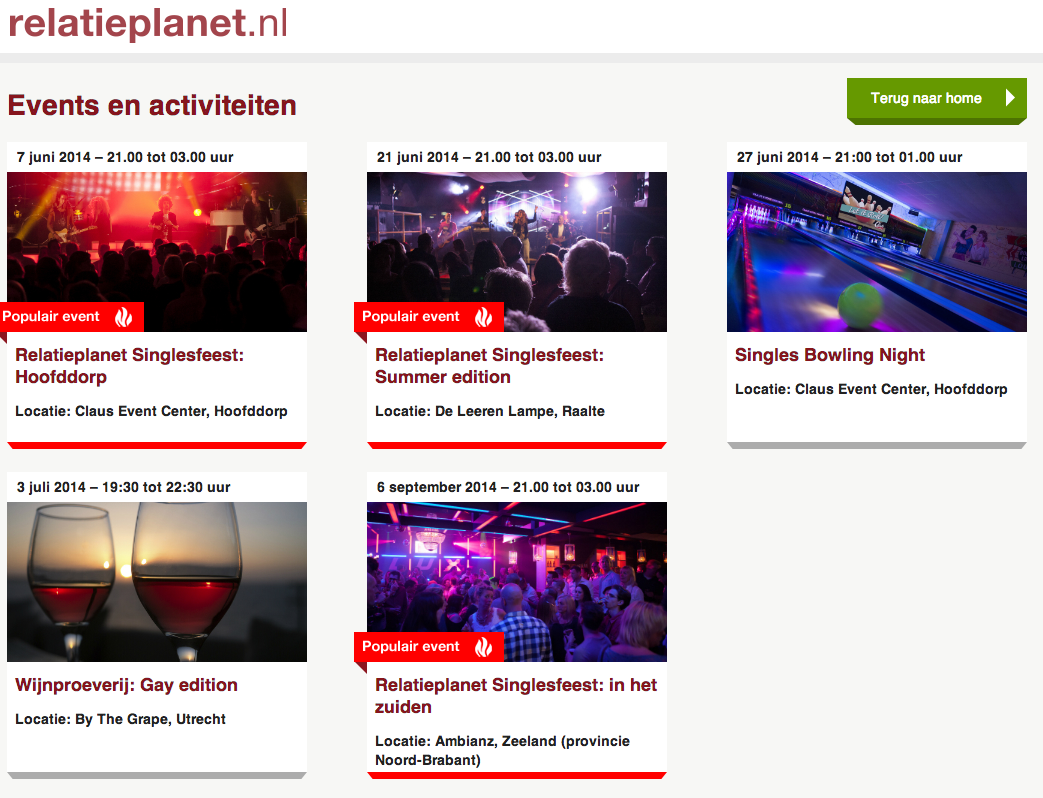Select the De Leeren Lampe concert photo
The width and height of the screenshot is (1043, 798).
[x=517, y=252]
